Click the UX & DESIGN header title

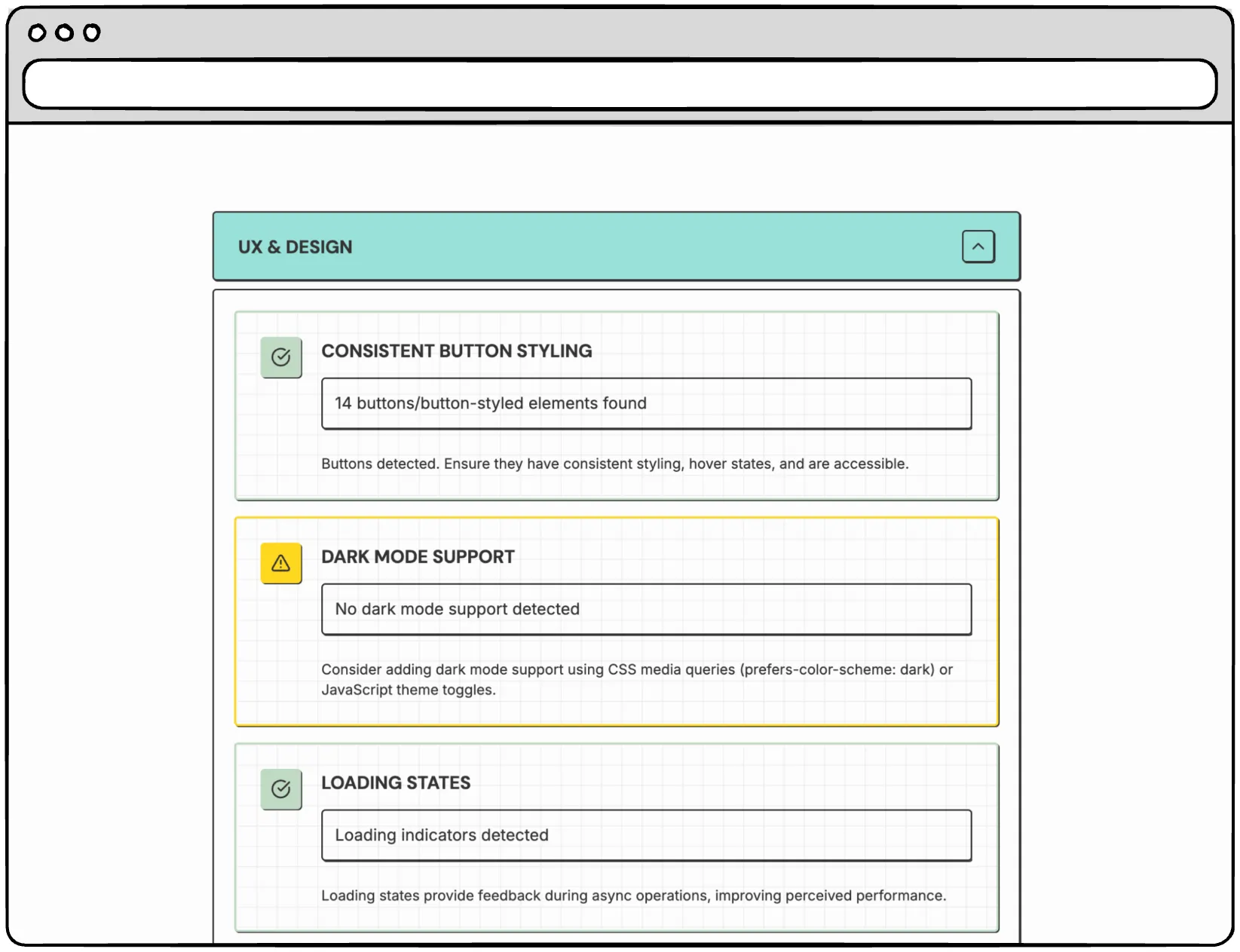tap(295, 247)
